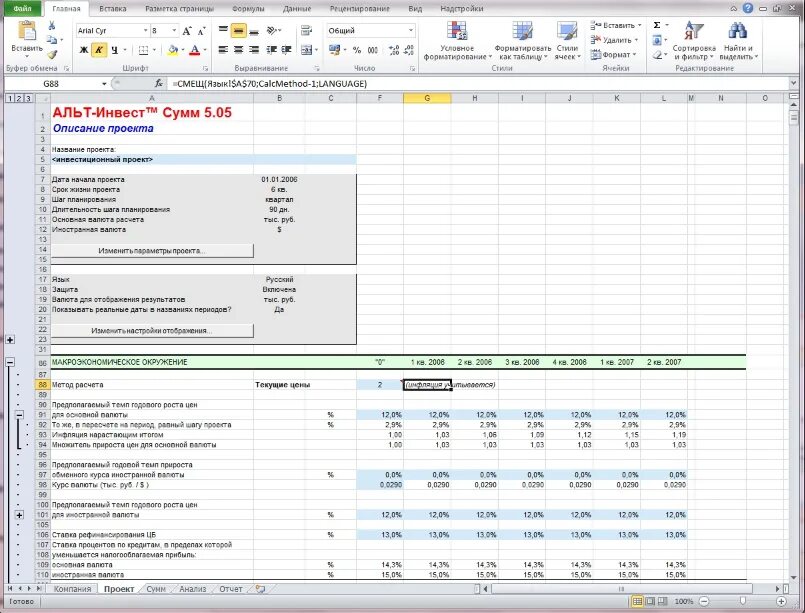This screenshot has width=805, height=613.
Task: Toggle underline (Ч) formatting
Action: 114,50
